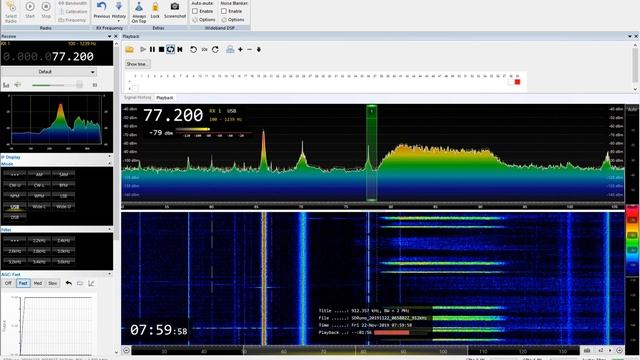The height and width of the screenshot is (360, 640).
Task: Set AGC to Off
Action: click(x=8, y=283)
